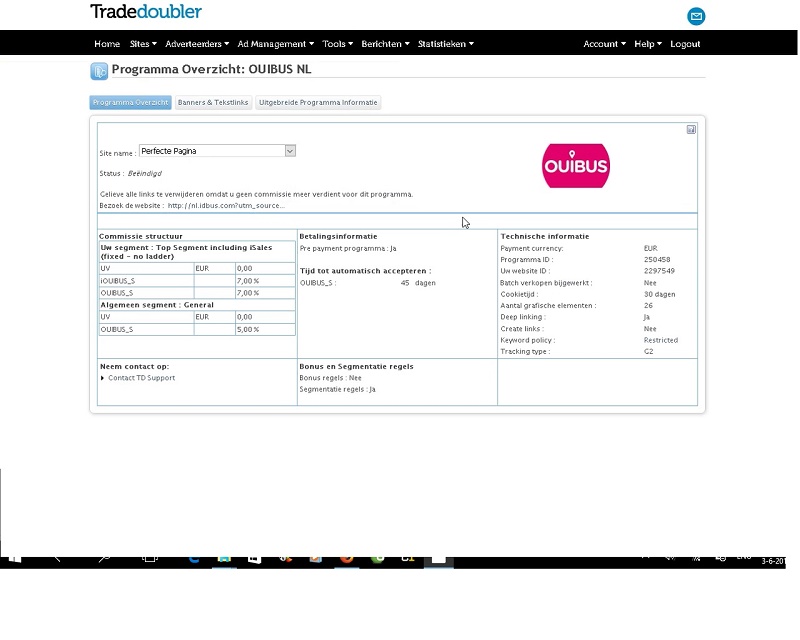Image resolution: width=800 pixels, height=640 pixels.
Task: Open the Account menu
Action: (604, 44)
